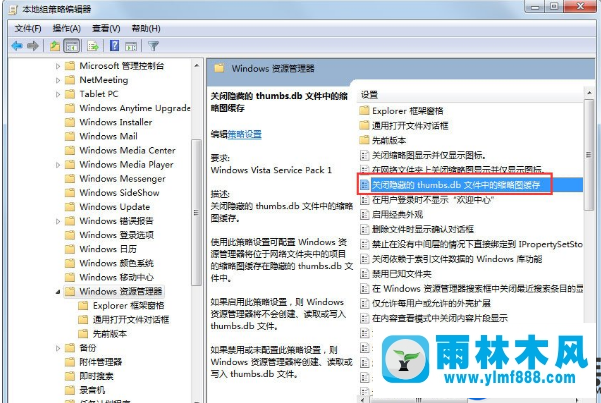Expand Microsoft 管理控制台 tree node
601x403 pixels.
point(58,66)
